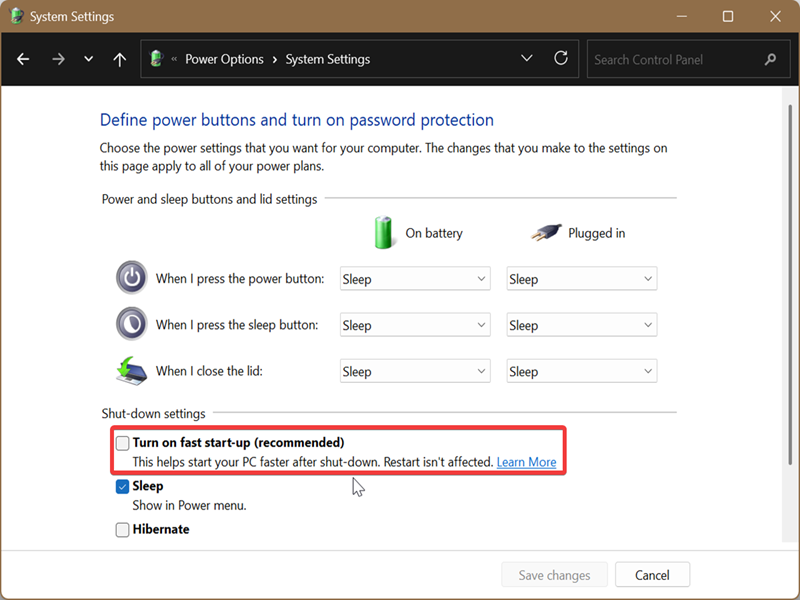Click the vertical scrollbar thumb
800x600 pixels.
click(790, 285)
